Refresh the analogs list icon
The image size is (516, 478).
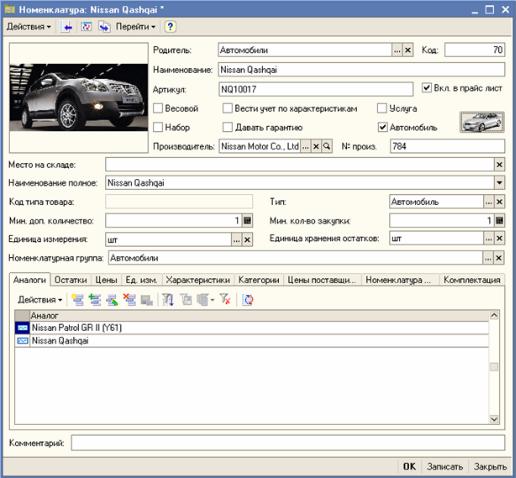pyautogui.click(x=248, y=300)
